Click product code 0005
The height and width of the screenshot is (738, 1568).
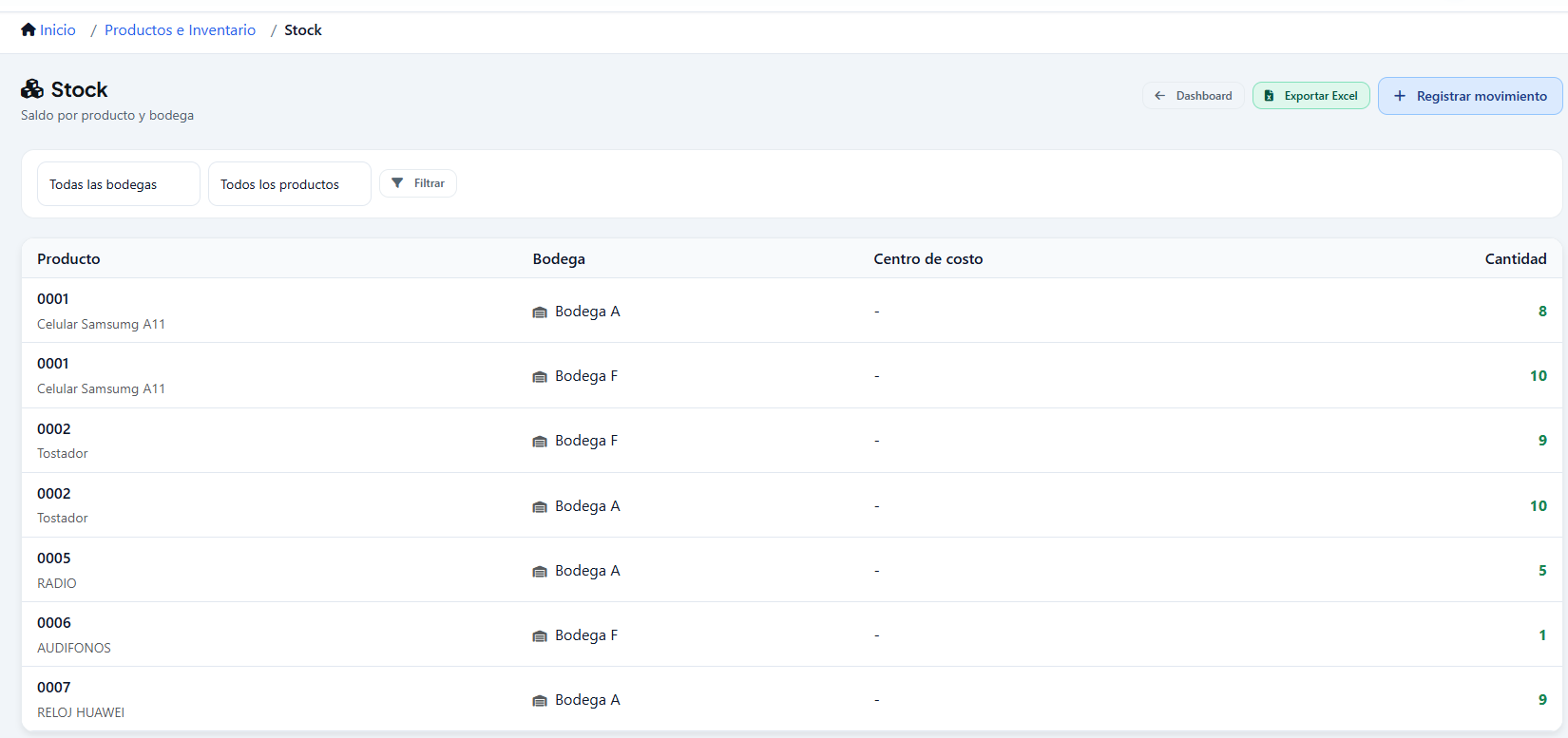pyautogui.click(x=54, y=558)
